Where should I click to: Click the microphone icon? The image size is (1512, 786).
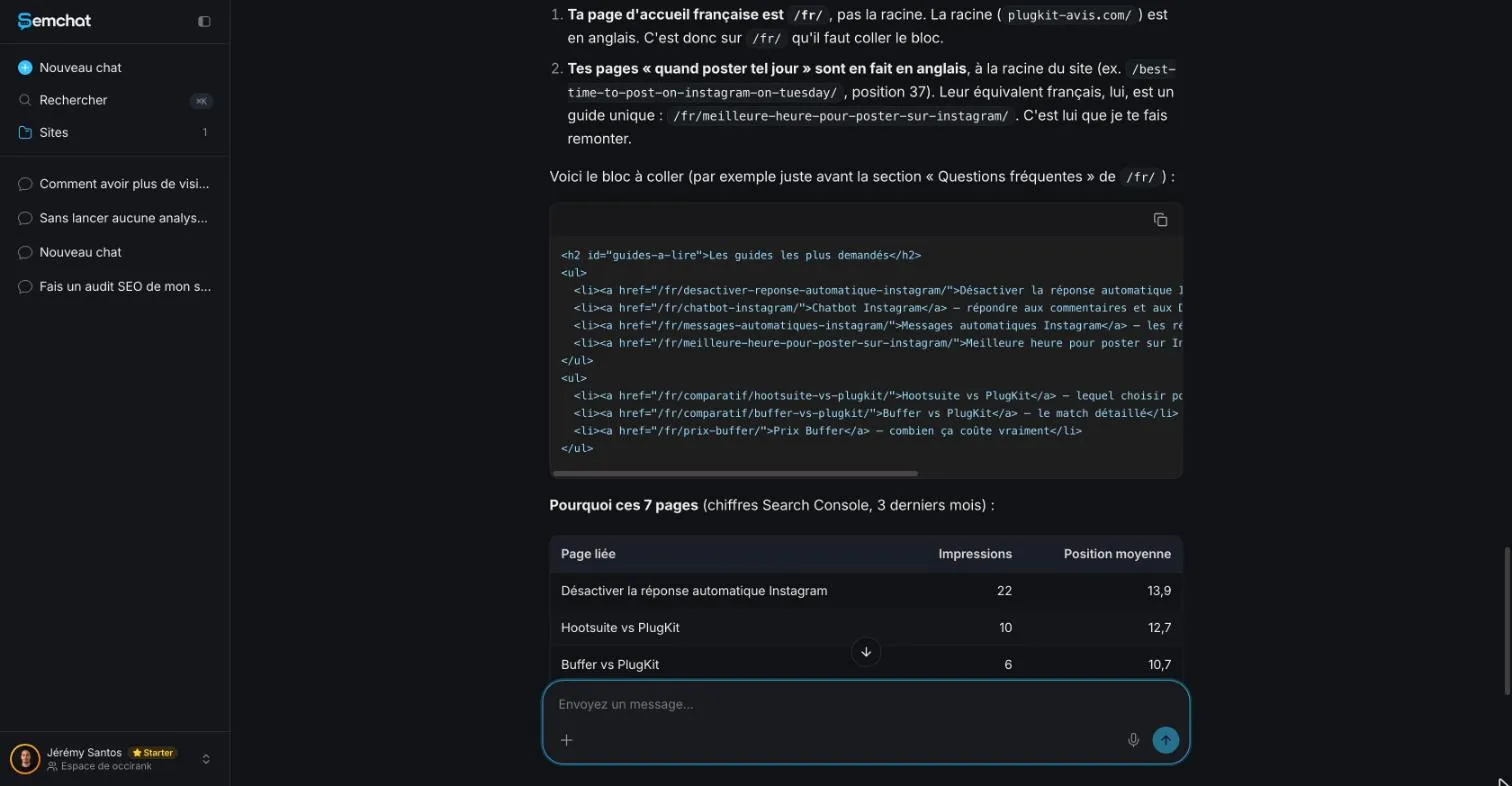(1133, 740)
